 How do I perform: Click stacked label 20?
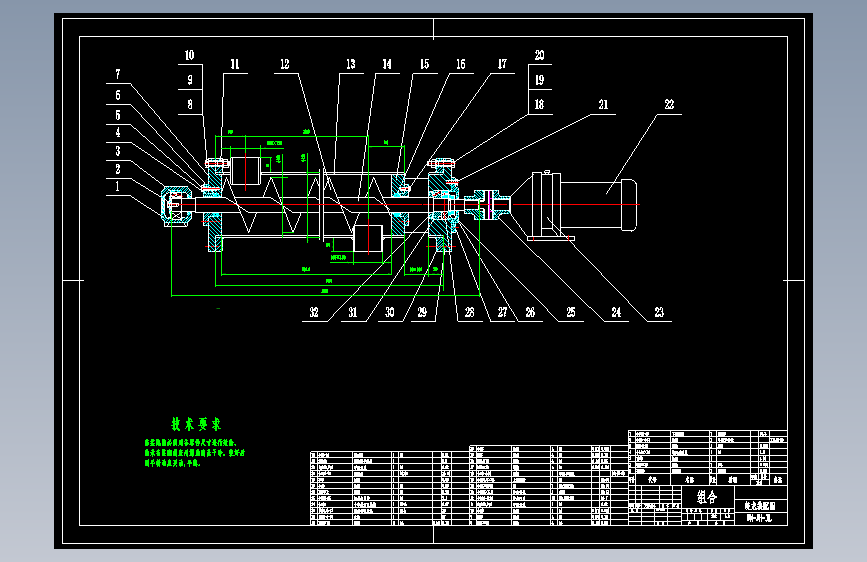[x=539, y=55]
